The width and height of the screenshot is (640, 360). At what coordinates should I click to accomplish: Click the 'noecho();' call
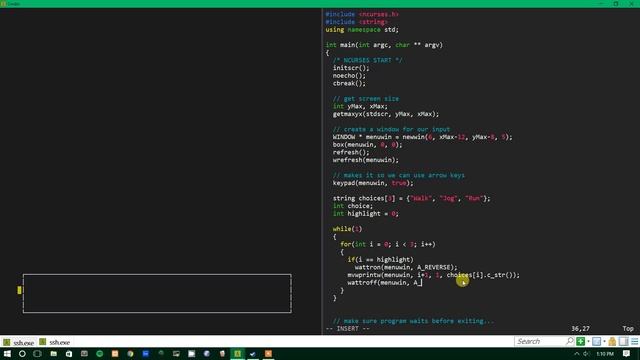click(x=349, y=76)
